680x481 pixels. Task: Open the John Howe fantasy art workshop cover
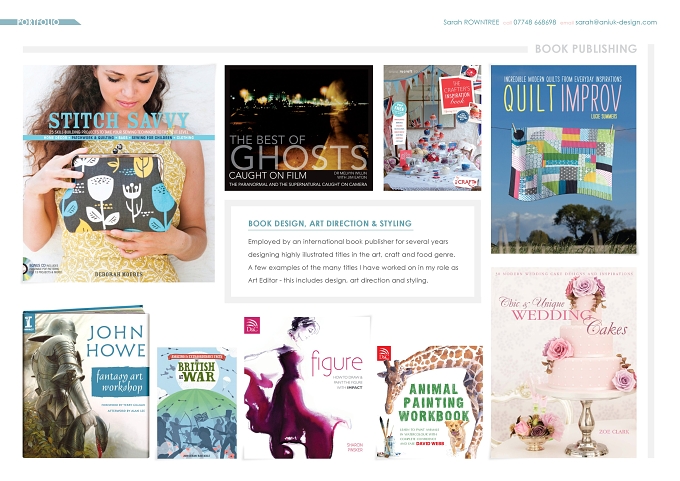tap(86, 382)
